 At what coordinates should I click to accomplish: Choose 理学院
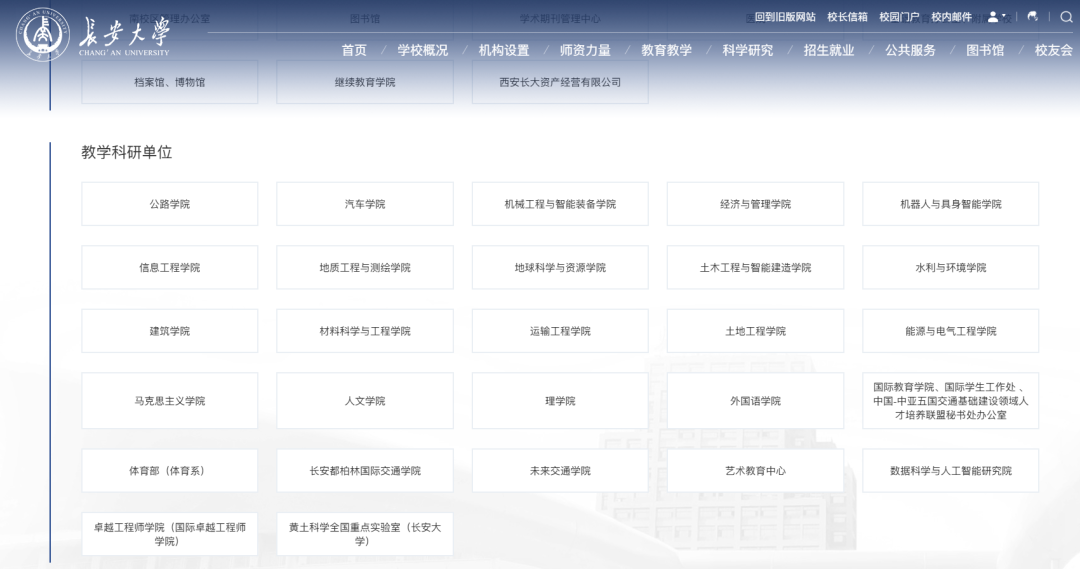click(x=560, y=401)
